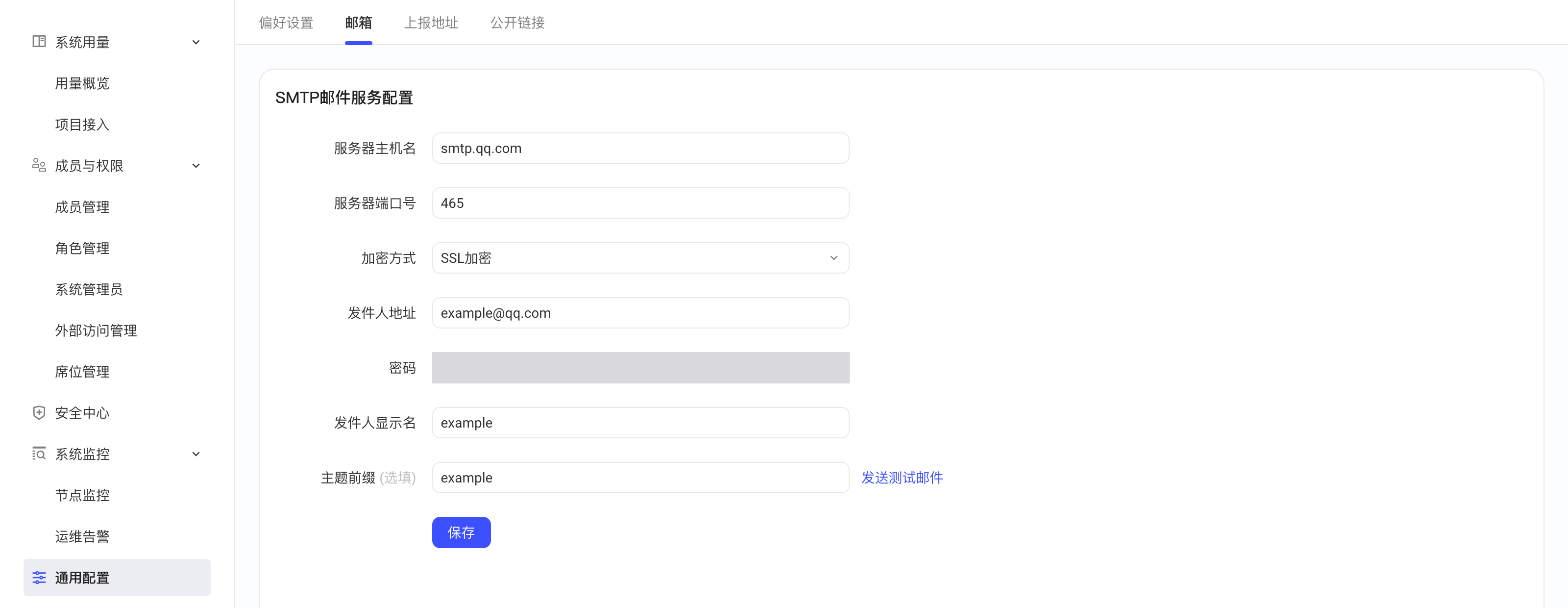
Task: Select the 通用配置 menu item
Action: click(117, 577)
